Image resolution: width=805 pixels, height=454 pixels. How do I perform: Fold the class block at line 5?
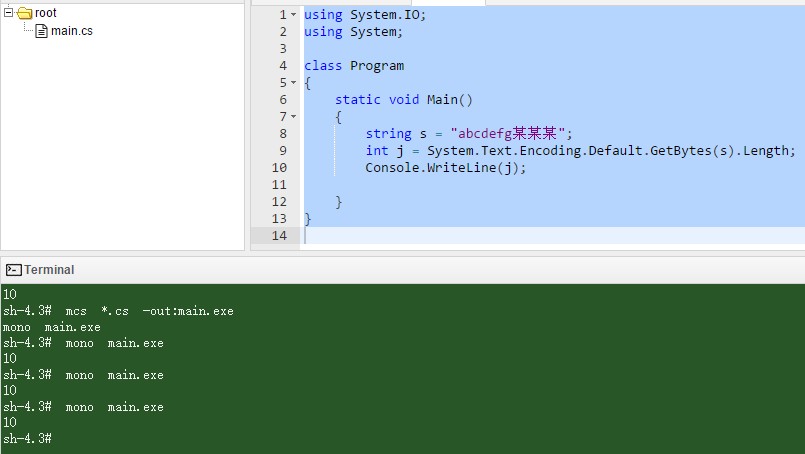pos(293,83)
